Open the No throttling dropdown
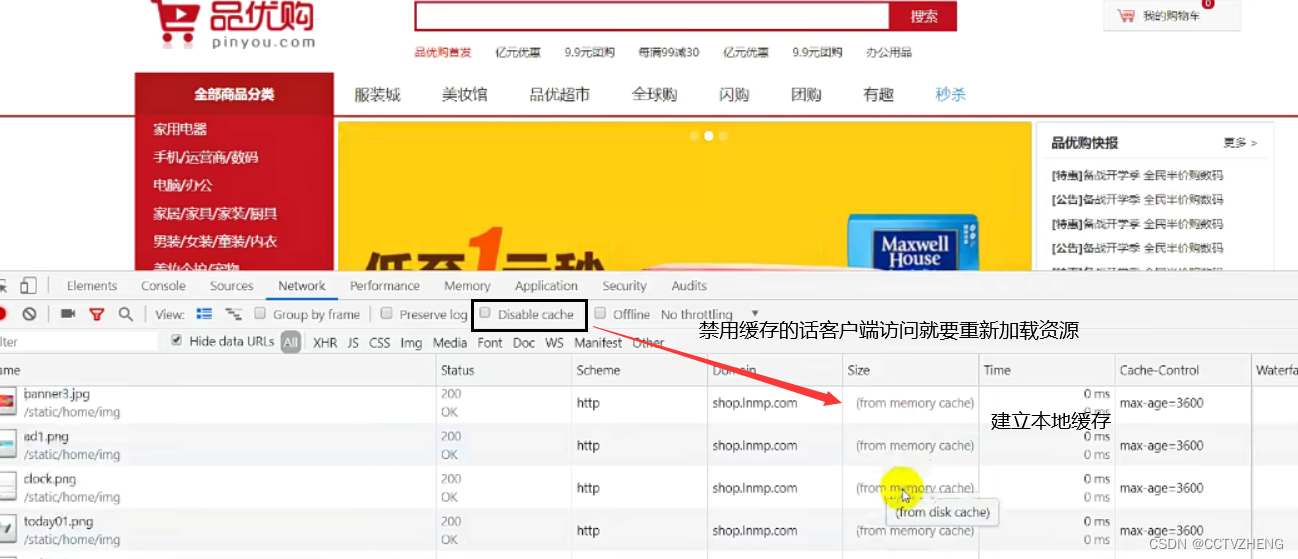 [710, 314]
